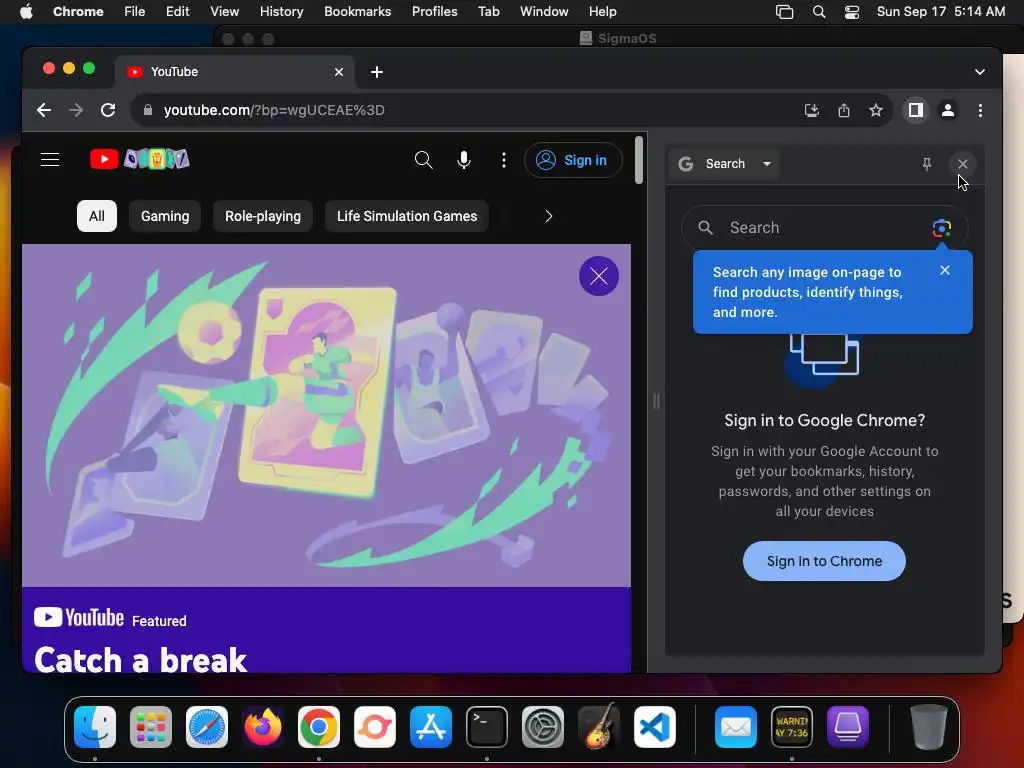Open YouTube hamburger guide menu
Image resolution: width=1024 pixels, height=768 pixels.
click(50, 160)
